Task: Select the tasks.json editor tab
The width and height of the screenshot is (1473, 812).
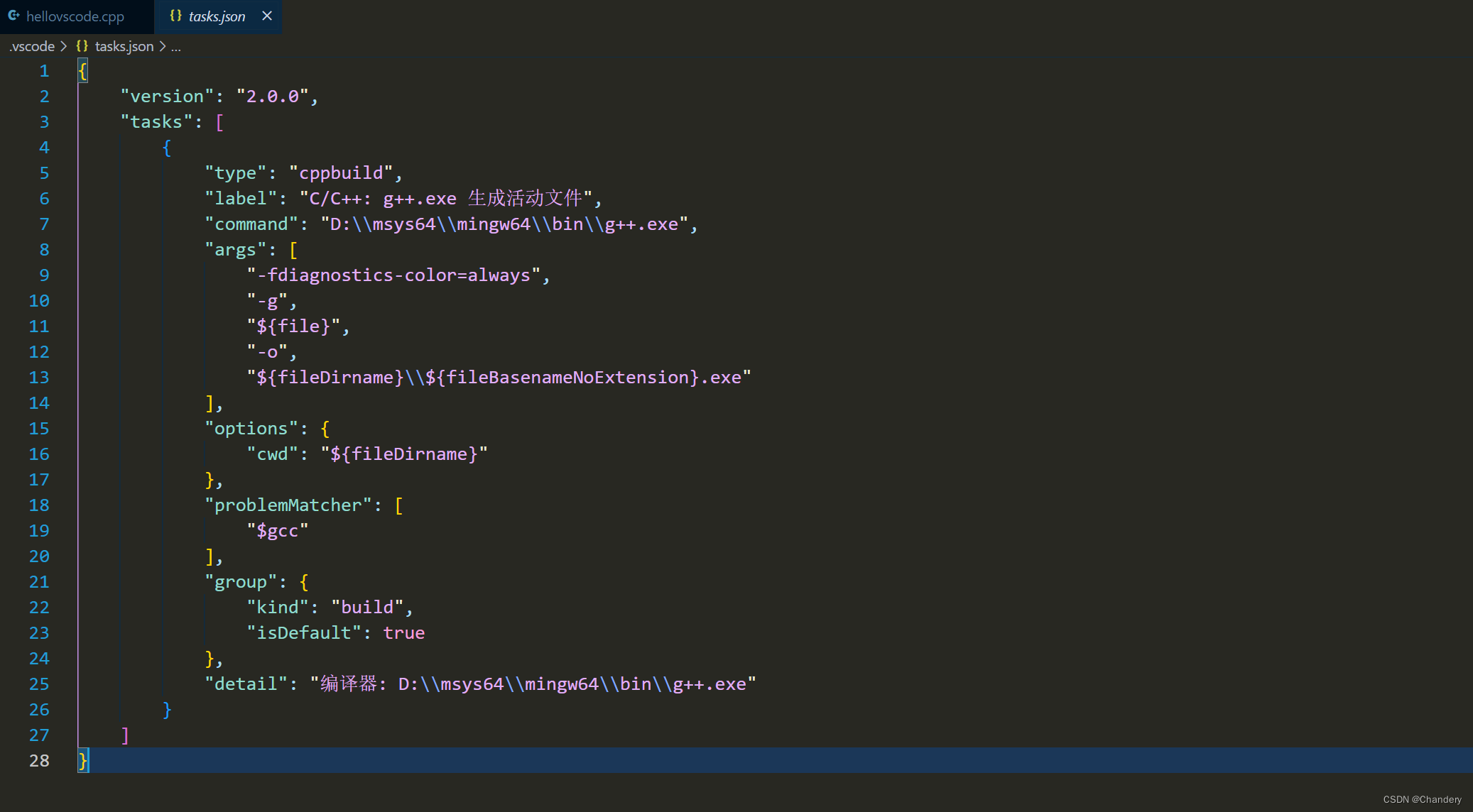Action: click(x=217, y=16)
